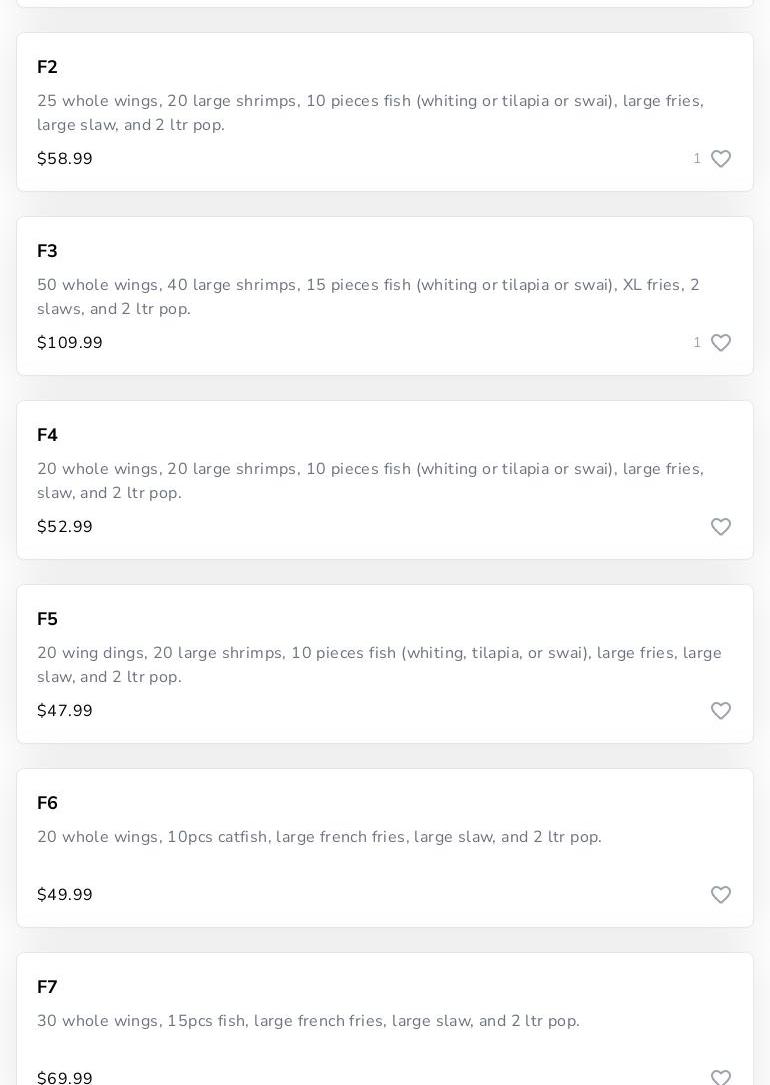Click the $49.99 price on F6
The image size is (770, 1085).
pos(65,895)
